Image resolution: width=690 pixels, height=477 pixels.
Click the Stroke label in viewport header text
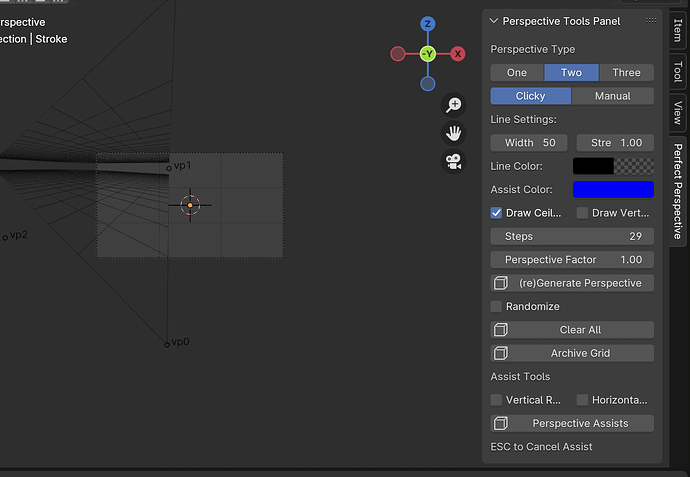(51, 39)
